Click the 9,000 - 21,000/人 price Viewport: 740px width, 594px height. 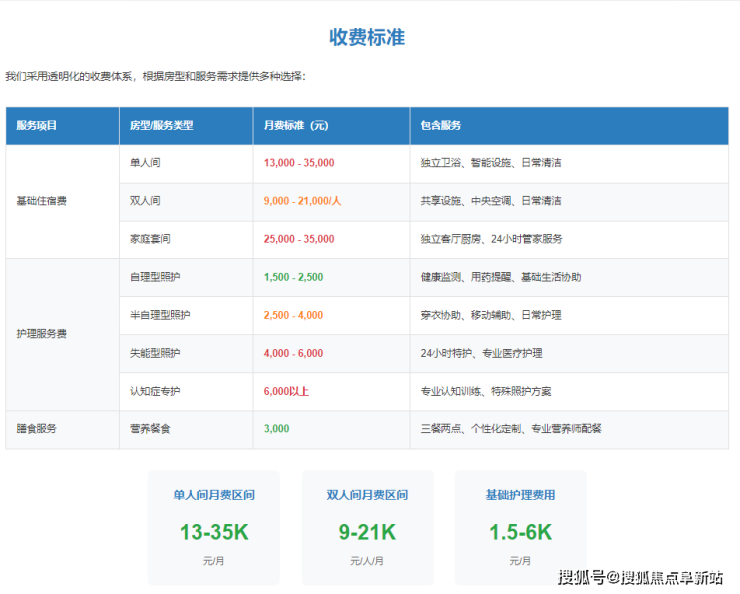[302, 201]
